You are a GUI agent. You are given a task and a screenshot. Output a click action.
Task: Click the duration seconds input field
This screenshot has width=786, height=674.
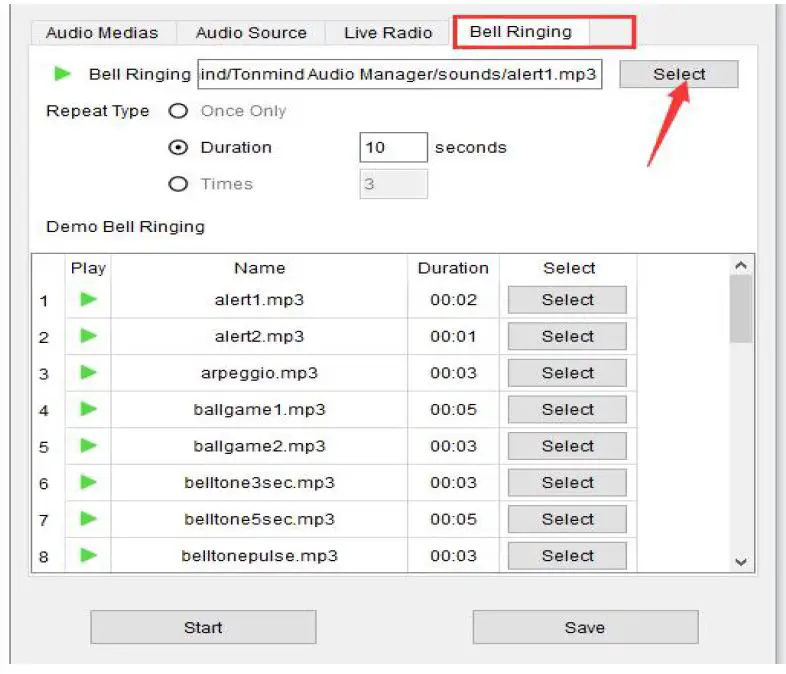393,147
